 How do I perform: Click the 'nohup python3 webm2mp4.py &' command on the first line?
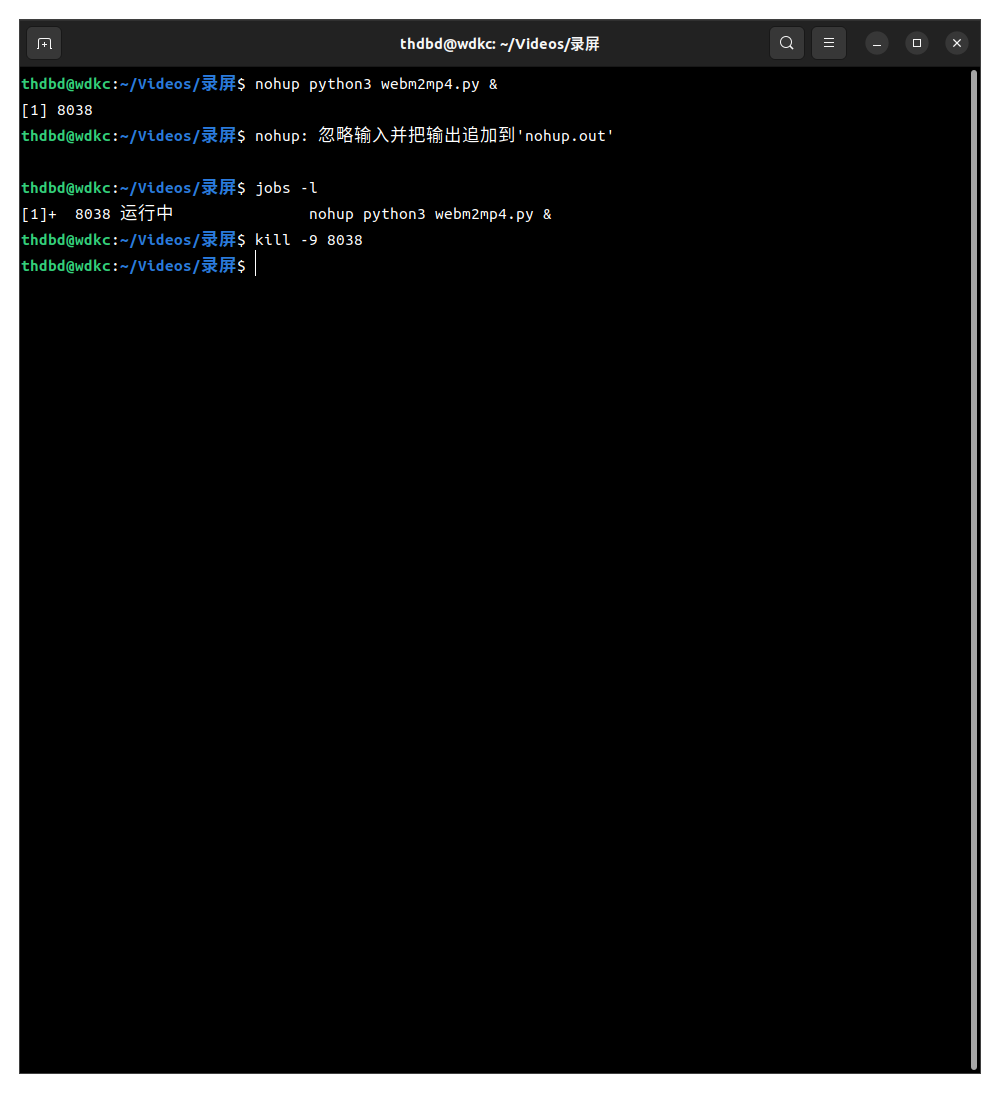click(x=376, y=84)
